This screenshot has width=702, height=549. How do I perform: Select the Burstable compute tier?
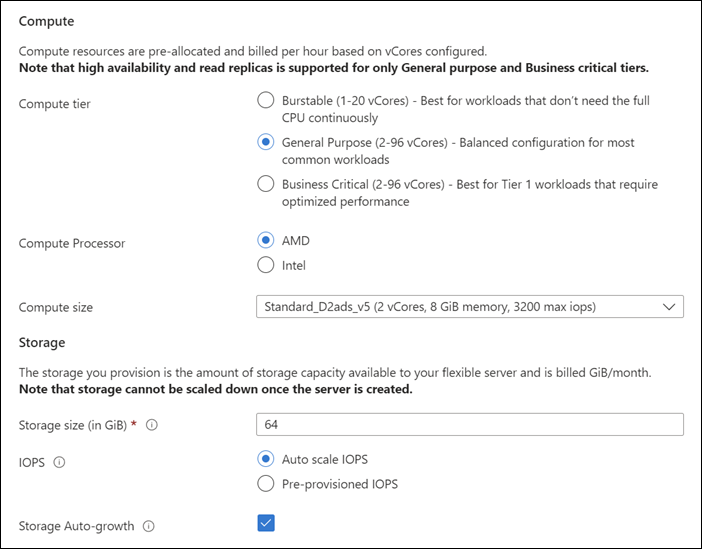265,100
